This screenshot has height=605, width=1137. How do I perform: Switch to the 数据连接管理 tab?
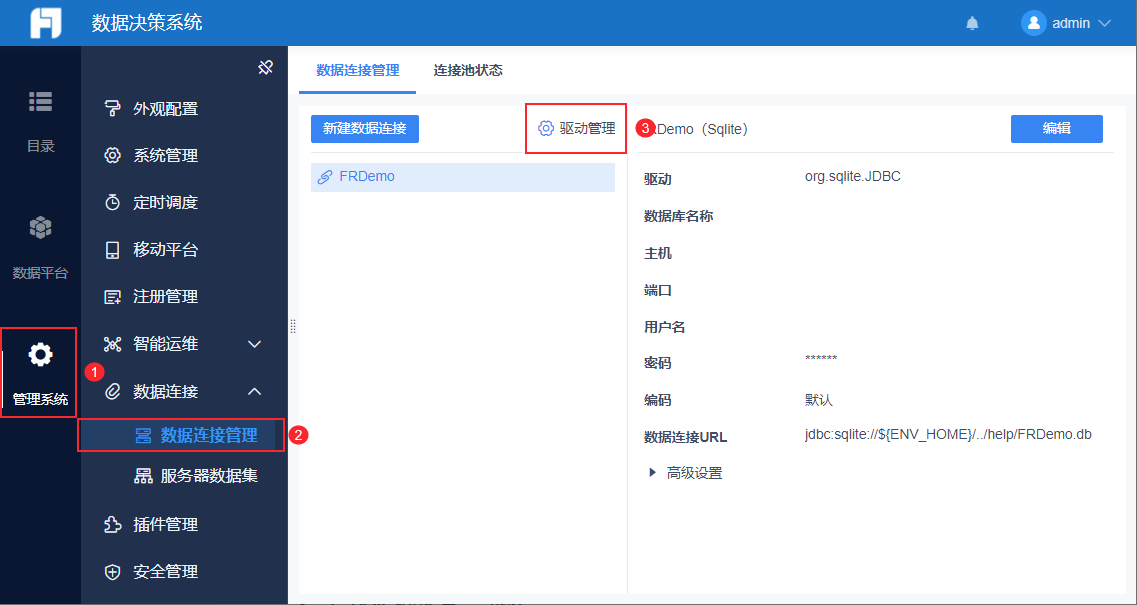357,70
